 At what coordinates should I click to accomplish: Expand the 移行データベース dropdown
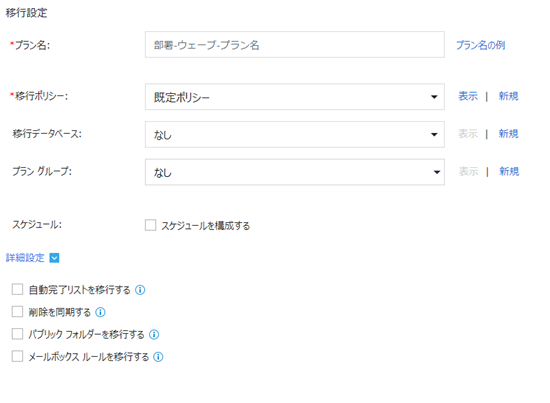pyautogui.click(x=295, y=135)
